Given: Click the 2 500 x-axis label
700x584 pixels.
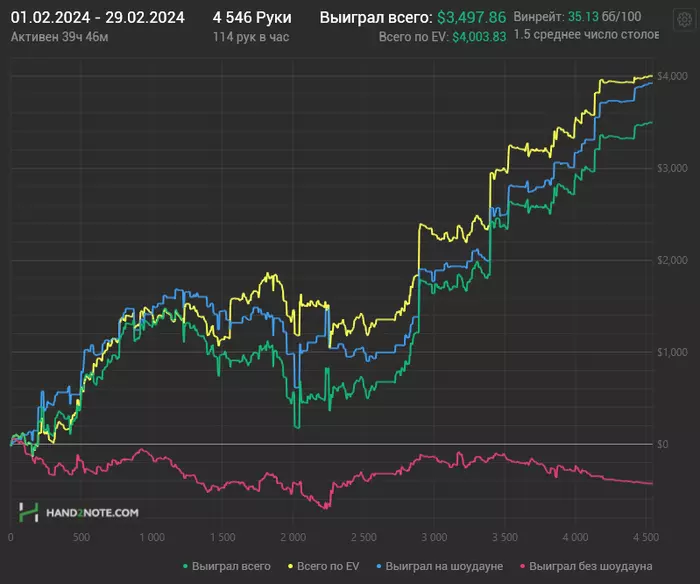Looking at the screenshot, I should click(363, 537).
